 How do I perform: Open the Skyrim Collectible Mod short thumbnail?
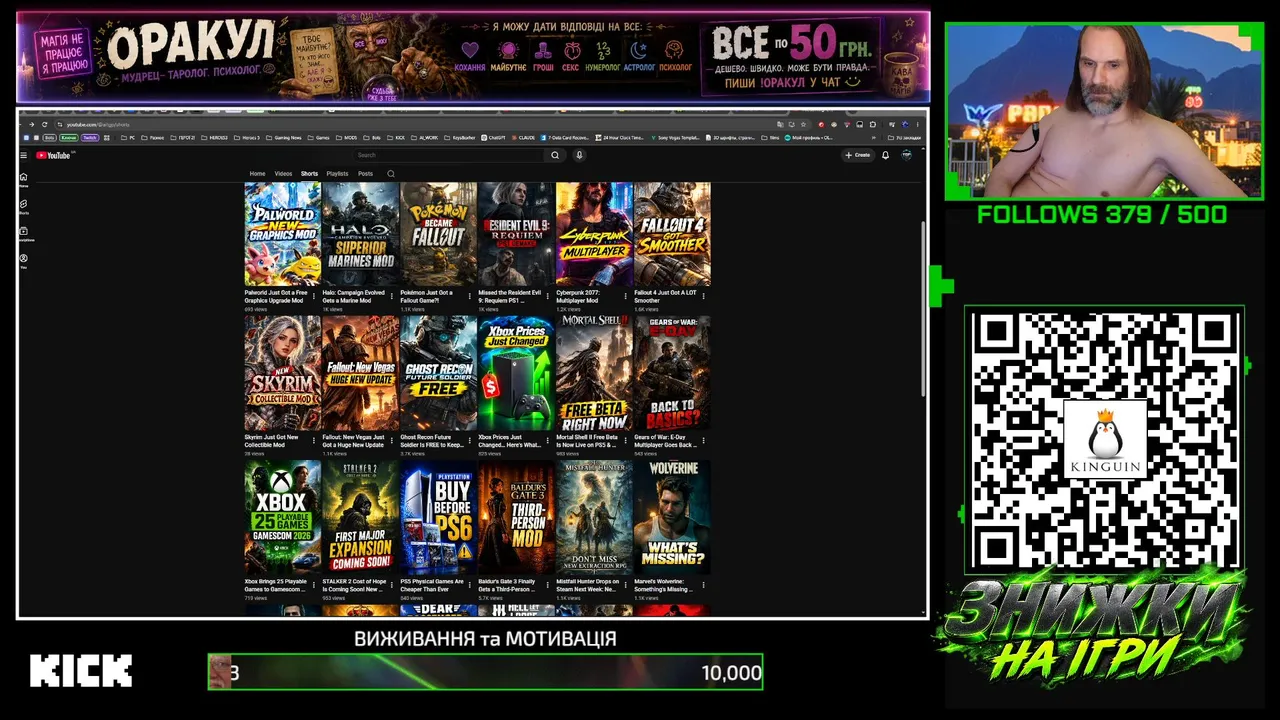tap(283, 373)
